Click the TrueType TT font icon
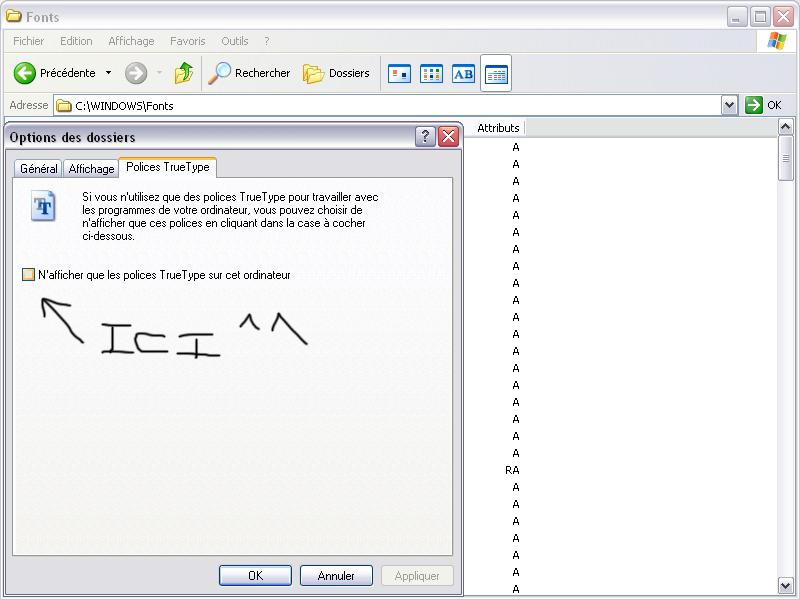 click(x=43, y=206)
